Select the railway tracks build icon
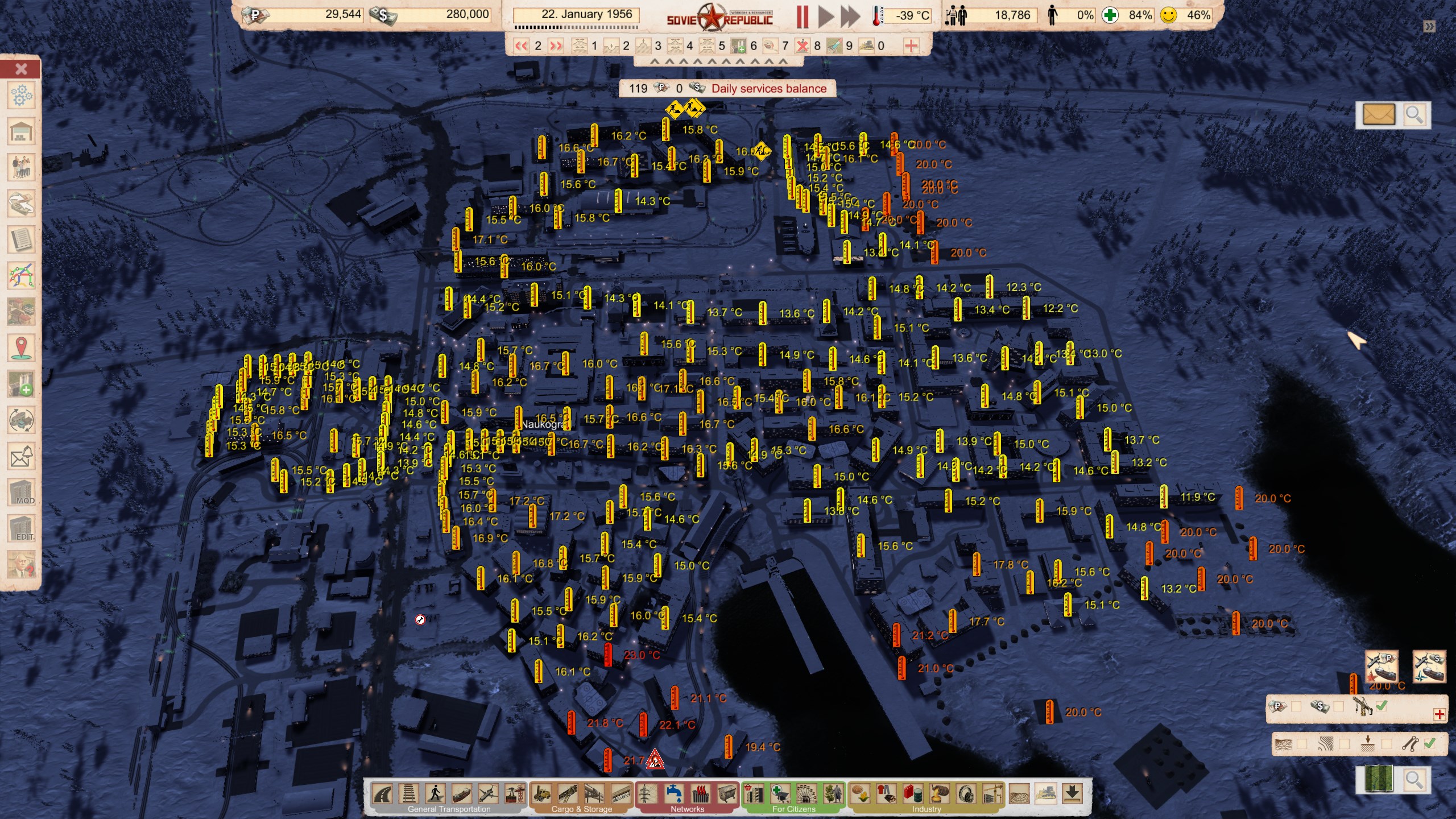The width and height of the screenshot is (1456, 819). [x=409, y=793]
